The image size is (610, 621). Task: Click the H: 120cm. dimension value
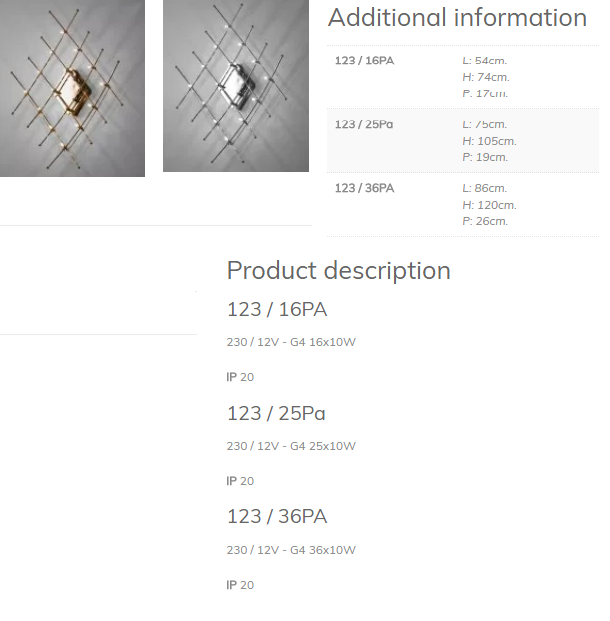coord(490,205)
